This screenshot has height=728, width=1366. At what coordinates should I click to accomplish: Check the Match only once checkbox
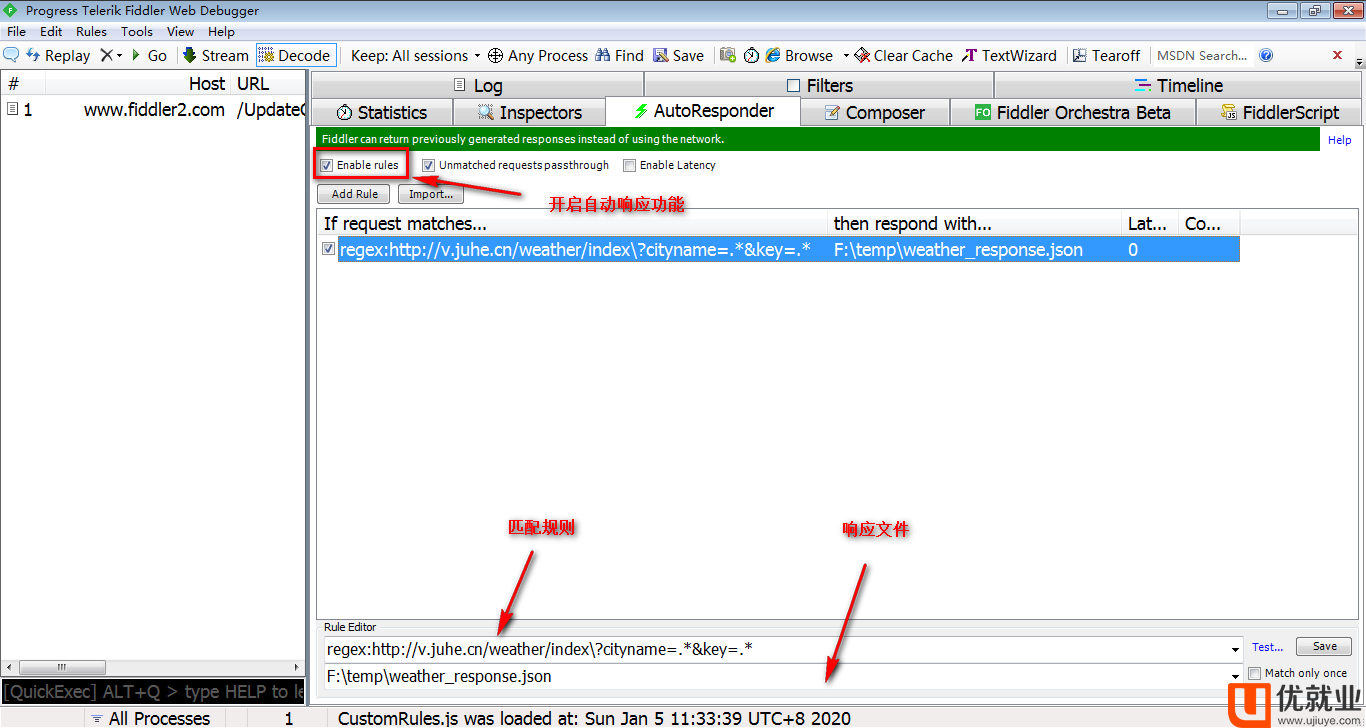pyautogui.click(x=1255, y=674)
